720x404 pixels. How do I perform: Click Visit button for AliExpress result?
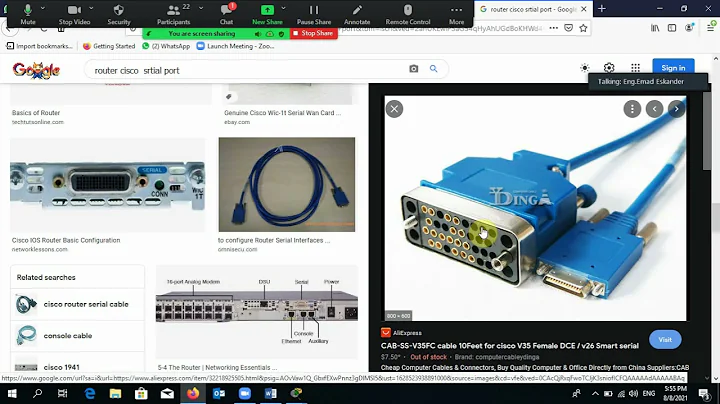click(665, 340)
